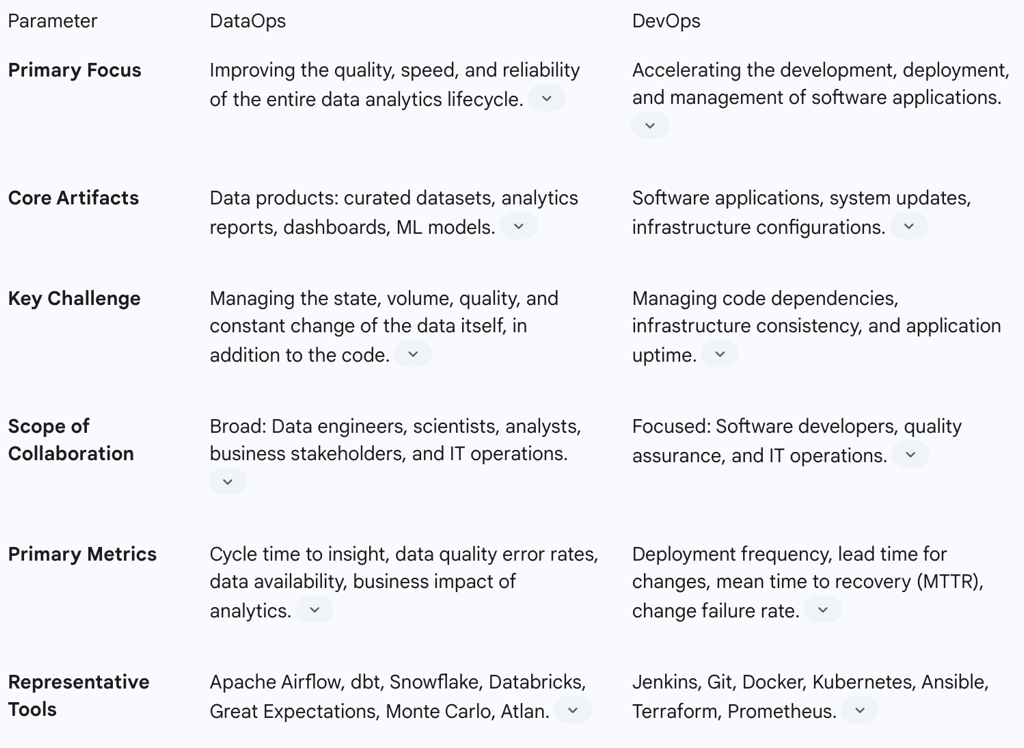This screenshot has height=748, width=1024.
Task: Open the Key Challenge DevOps chevron
Action: click(719, 353)
